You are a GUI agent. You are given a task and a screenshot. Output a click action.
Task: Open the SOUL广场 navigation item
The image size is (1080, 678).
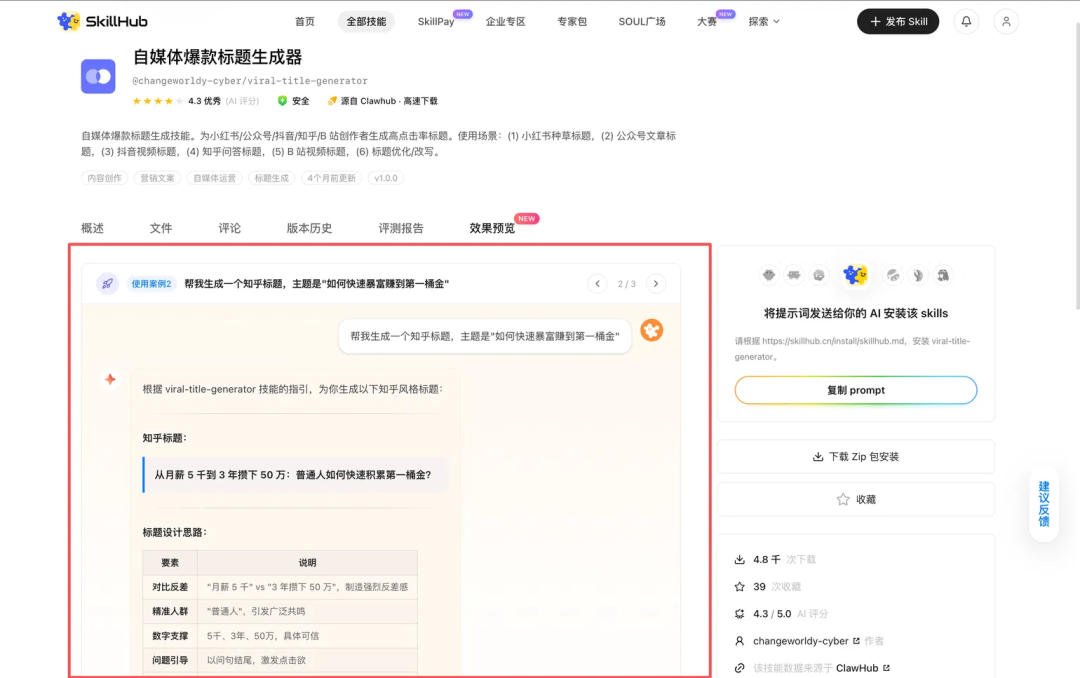pos(642,21)
